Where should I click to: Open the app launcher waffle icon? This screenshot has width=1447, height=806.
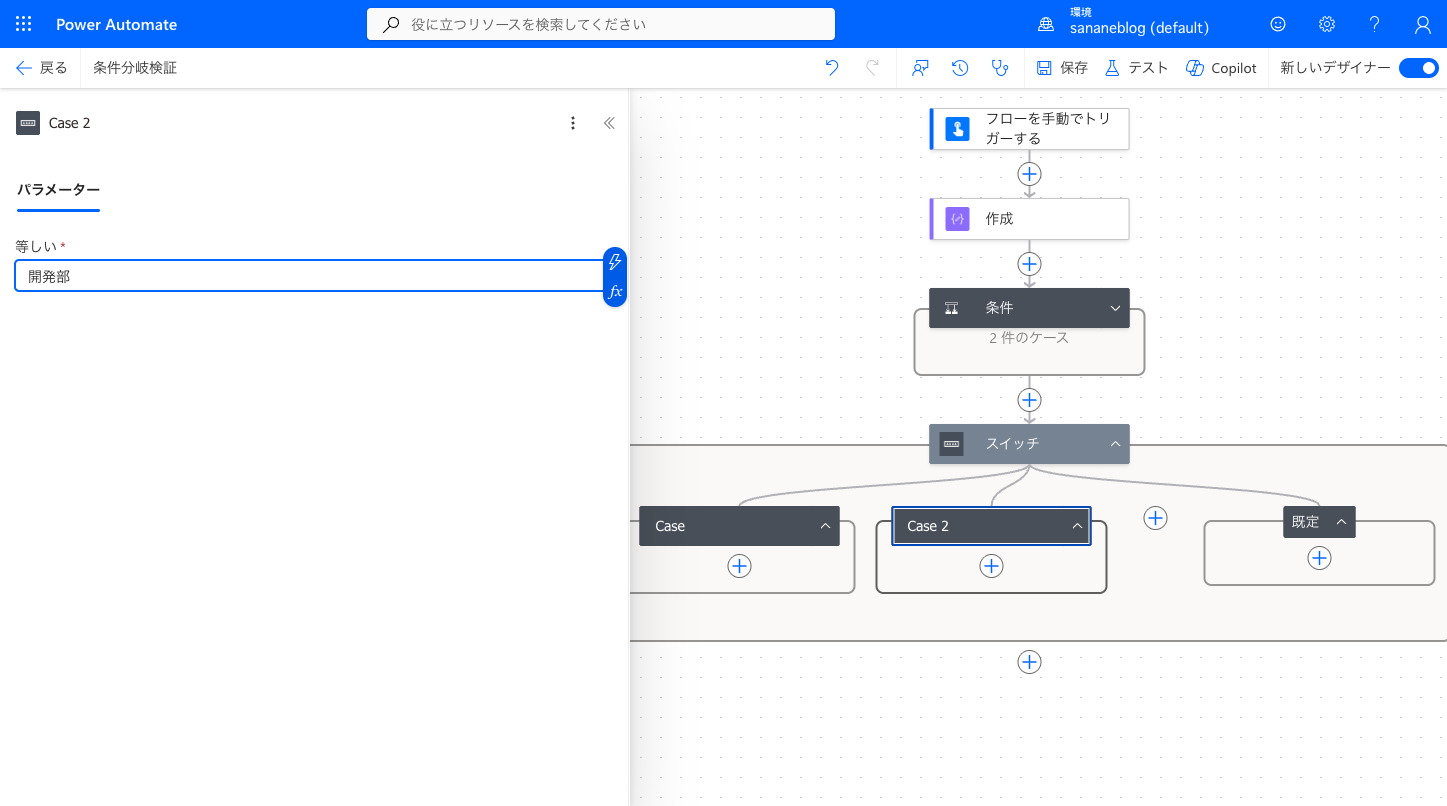(24, 24)
